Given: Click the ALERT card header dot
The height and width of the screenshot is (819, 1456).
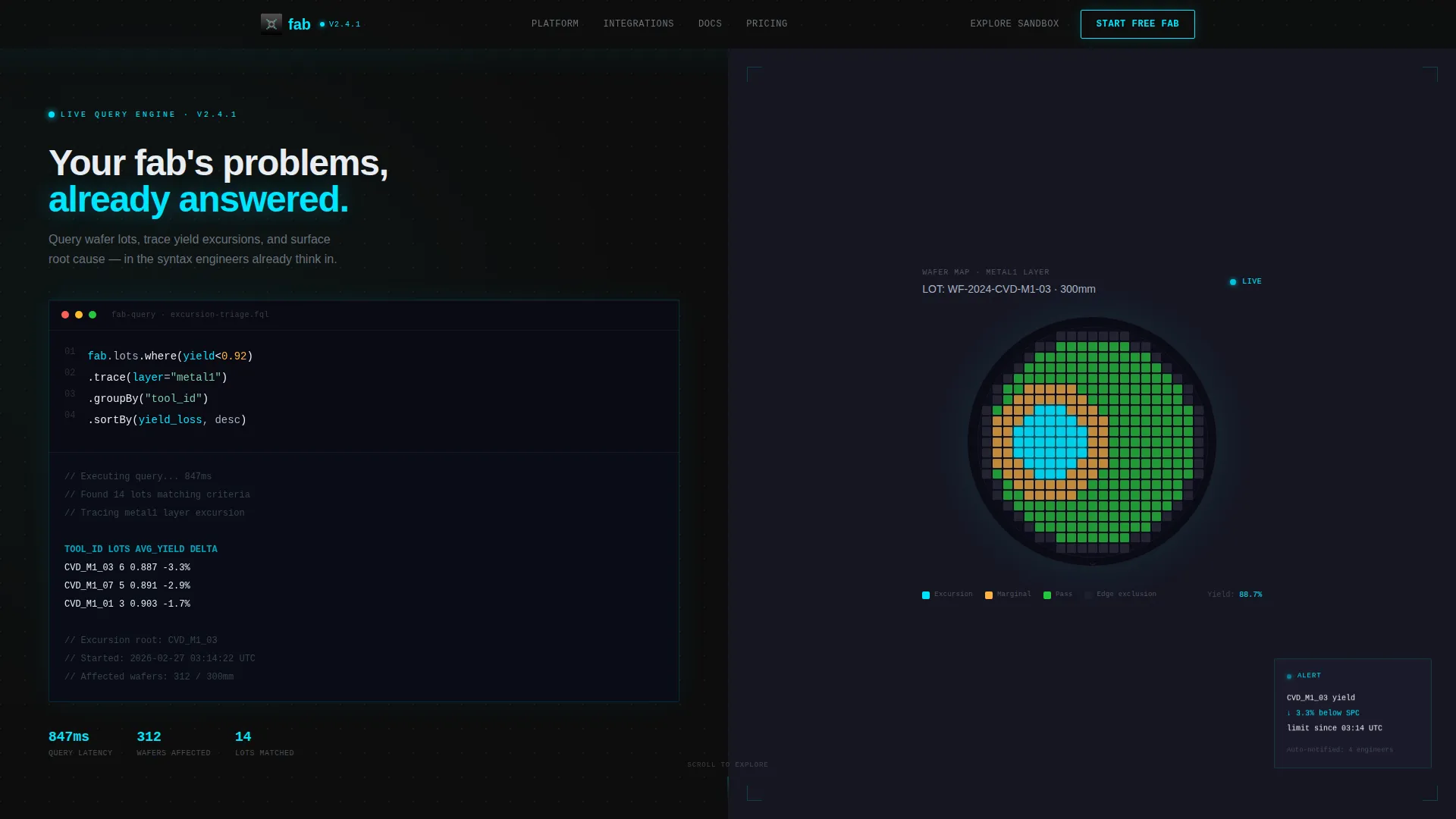Looking at the screenshot, I should [x=1289, y=676].
